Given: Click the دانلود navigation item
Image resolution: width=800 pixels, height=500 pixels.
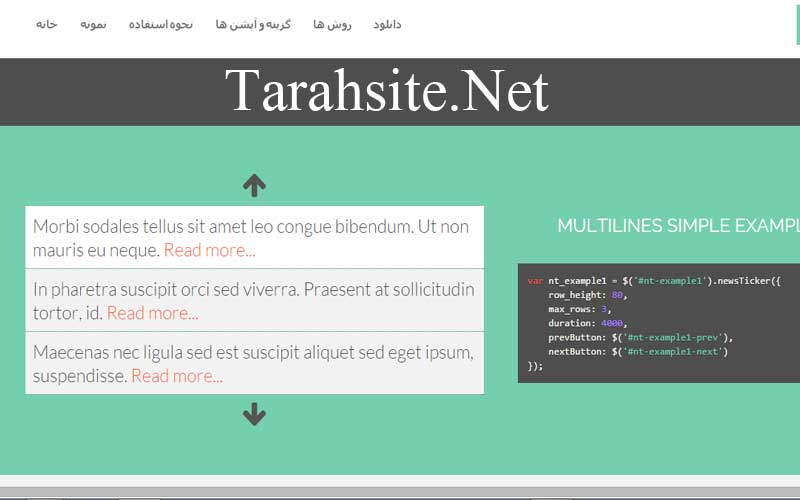Looking at the screenshot, I should coord(387,24).
